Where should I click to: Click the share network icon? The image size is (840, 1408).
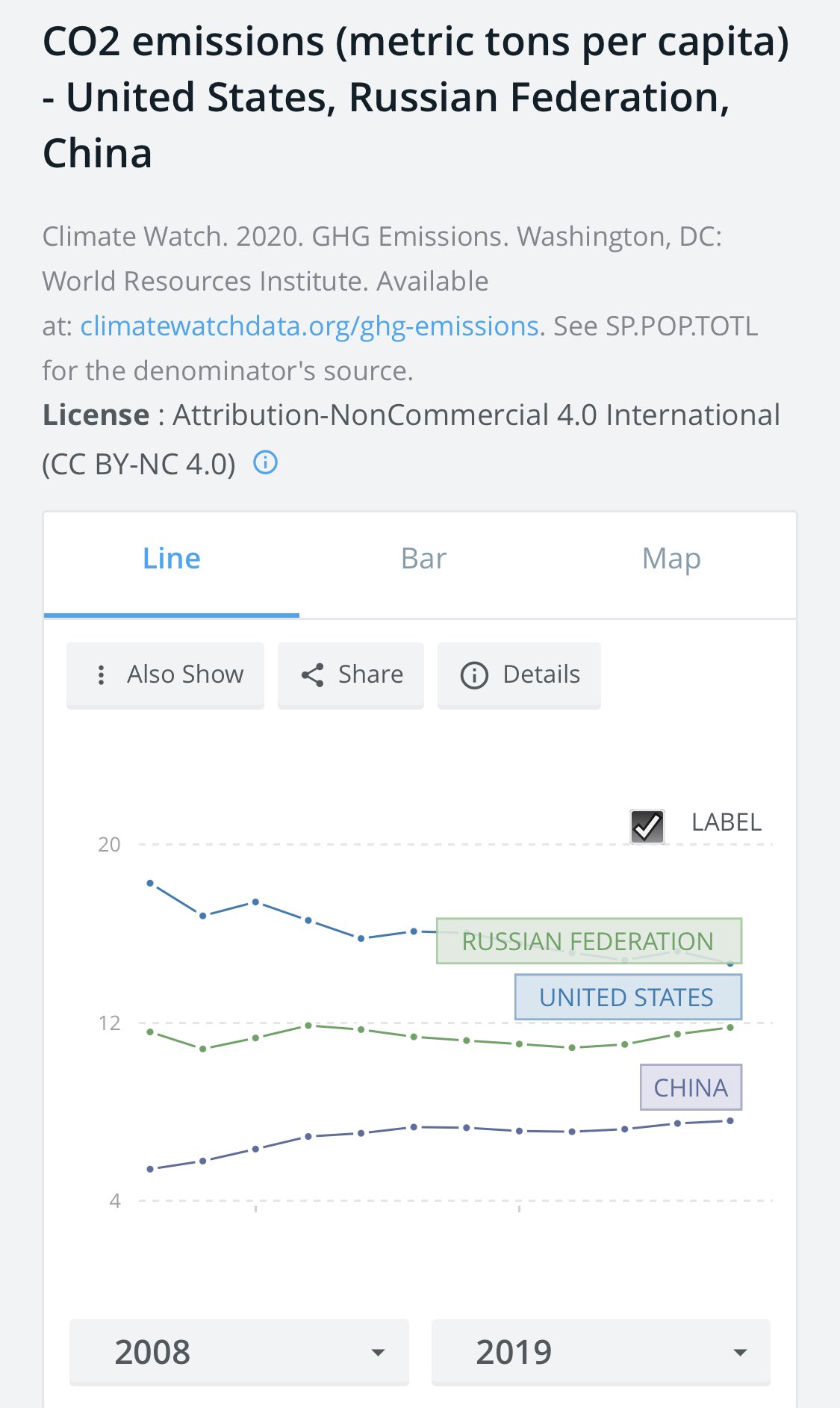pos(312,675)
